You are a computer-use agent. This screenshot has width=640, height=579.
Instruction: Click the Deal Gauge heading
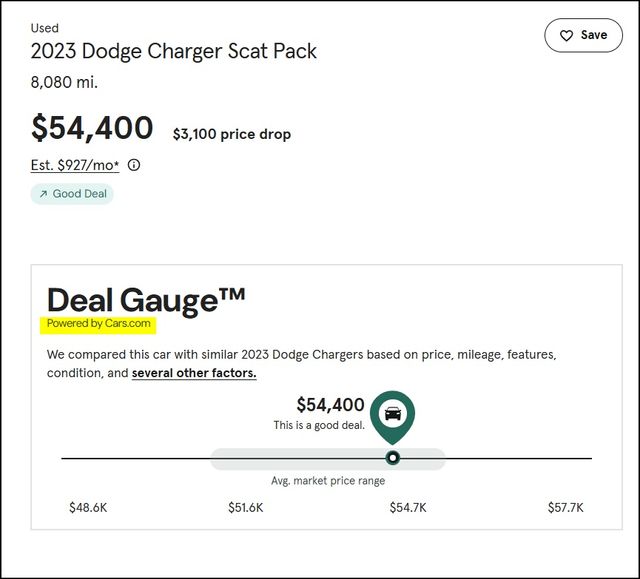[x=146, y=301]
